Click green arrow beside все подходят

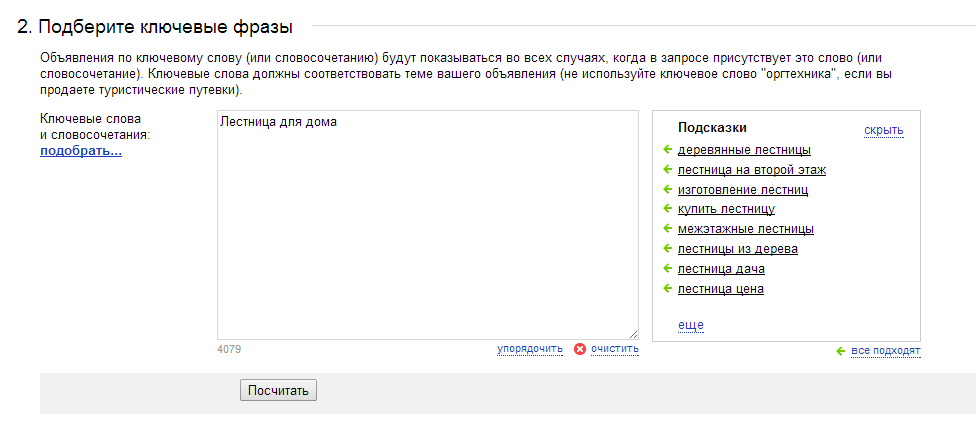840,352
